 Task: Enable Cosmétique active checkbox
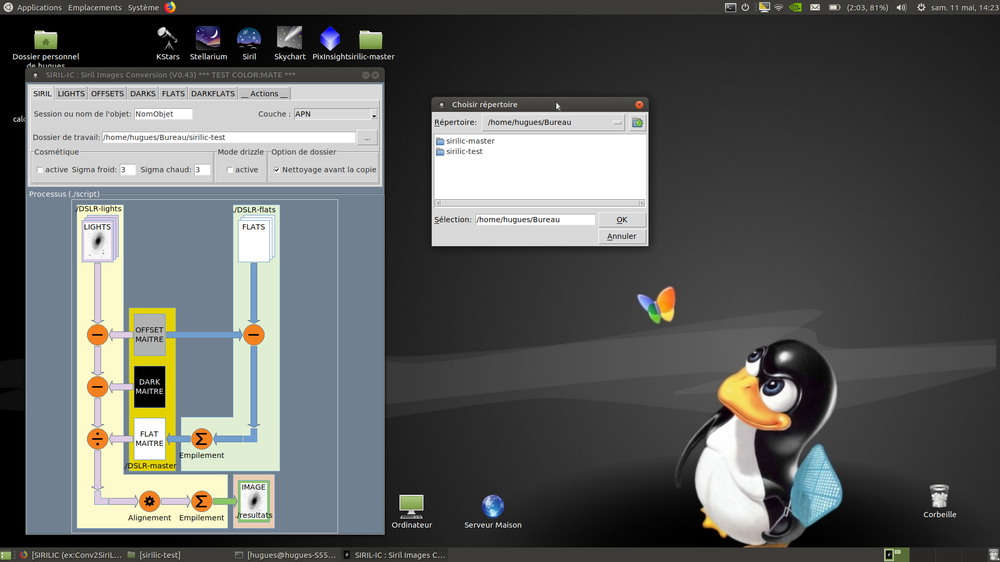click(40, 170)
